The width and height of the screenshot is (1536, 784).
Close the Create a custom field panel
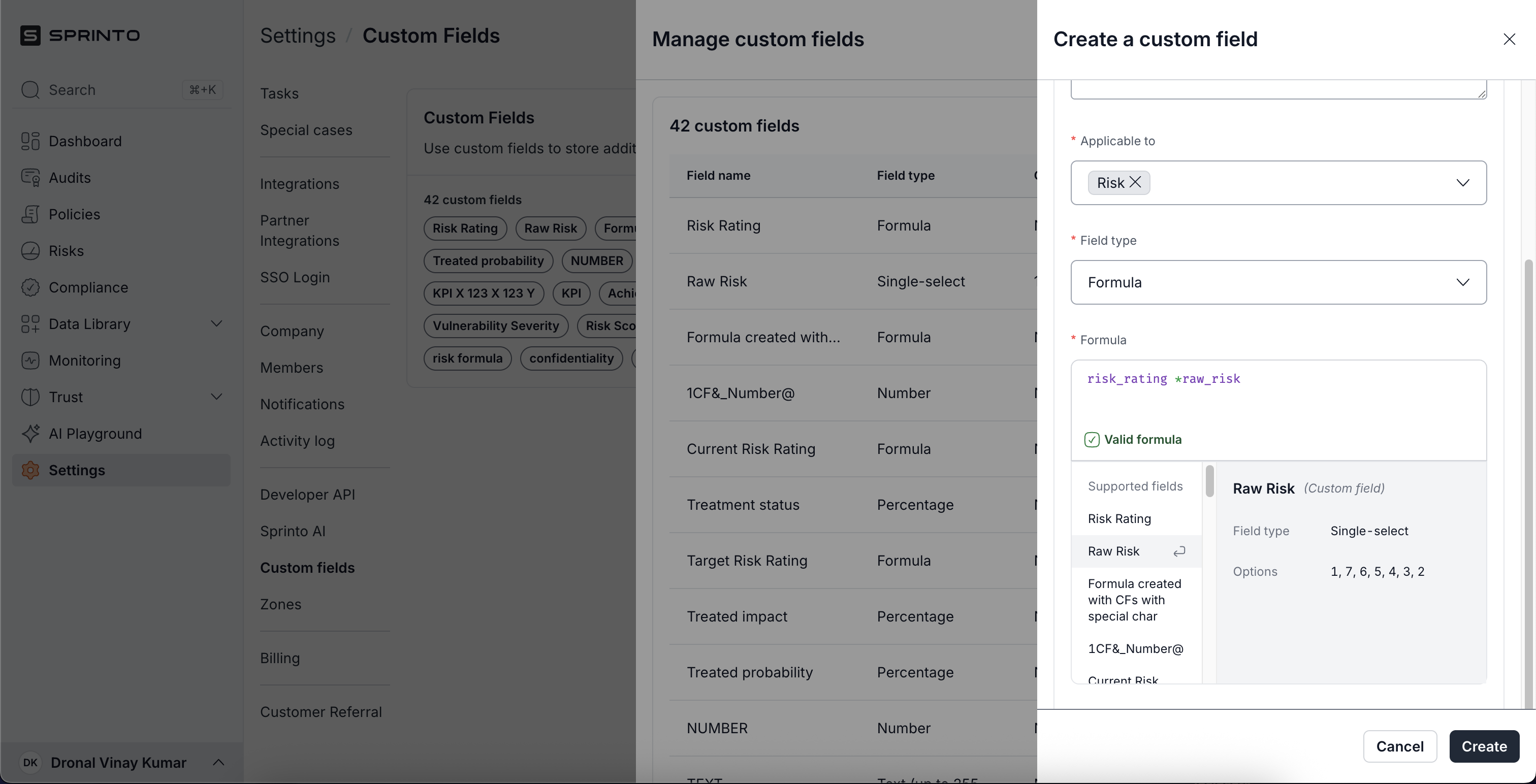pyautogui.click(x=1509, y=39)
